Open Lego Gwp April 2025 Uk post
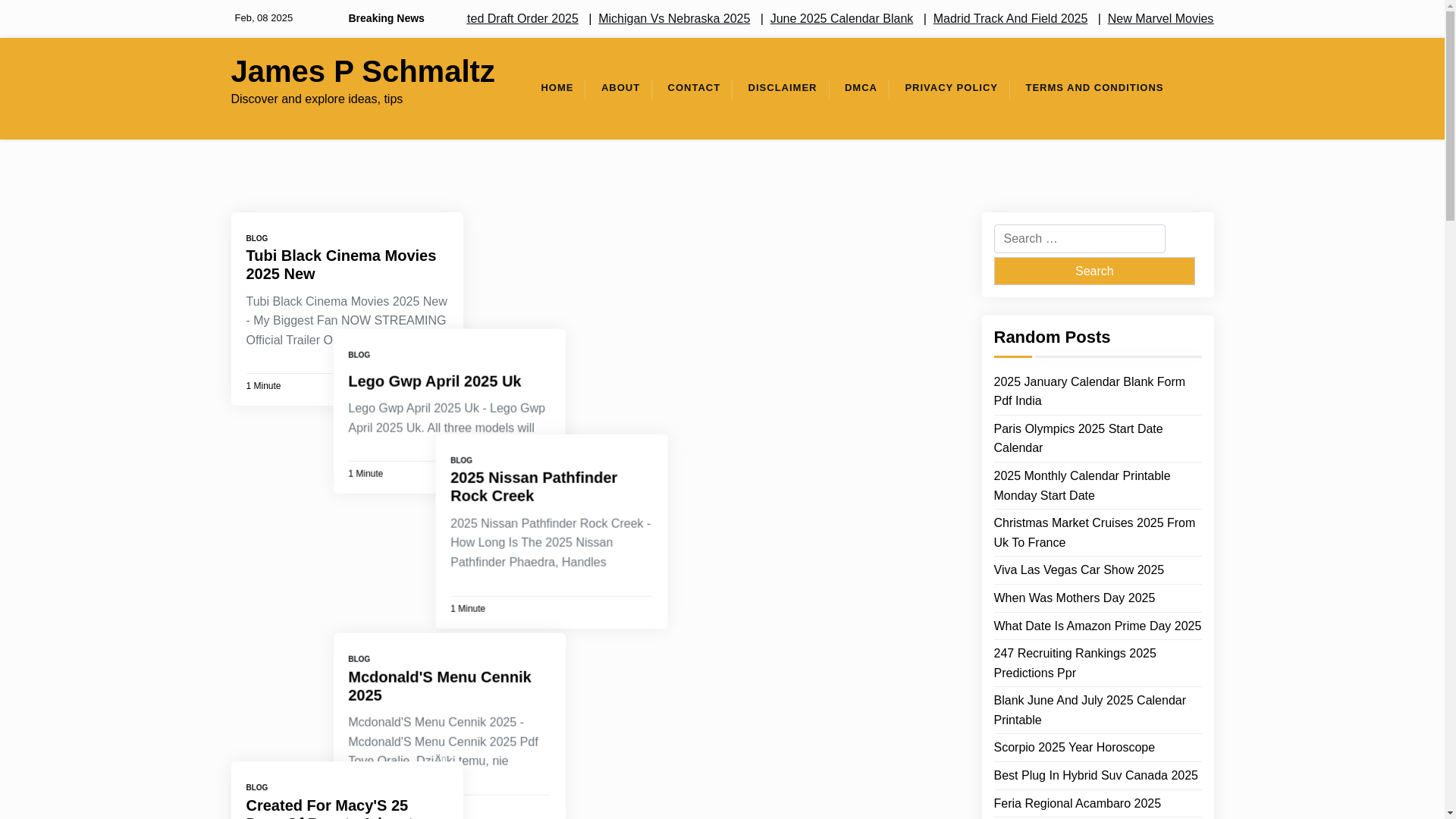This screenshot has height=819, width=1456. tap(435, 381)
